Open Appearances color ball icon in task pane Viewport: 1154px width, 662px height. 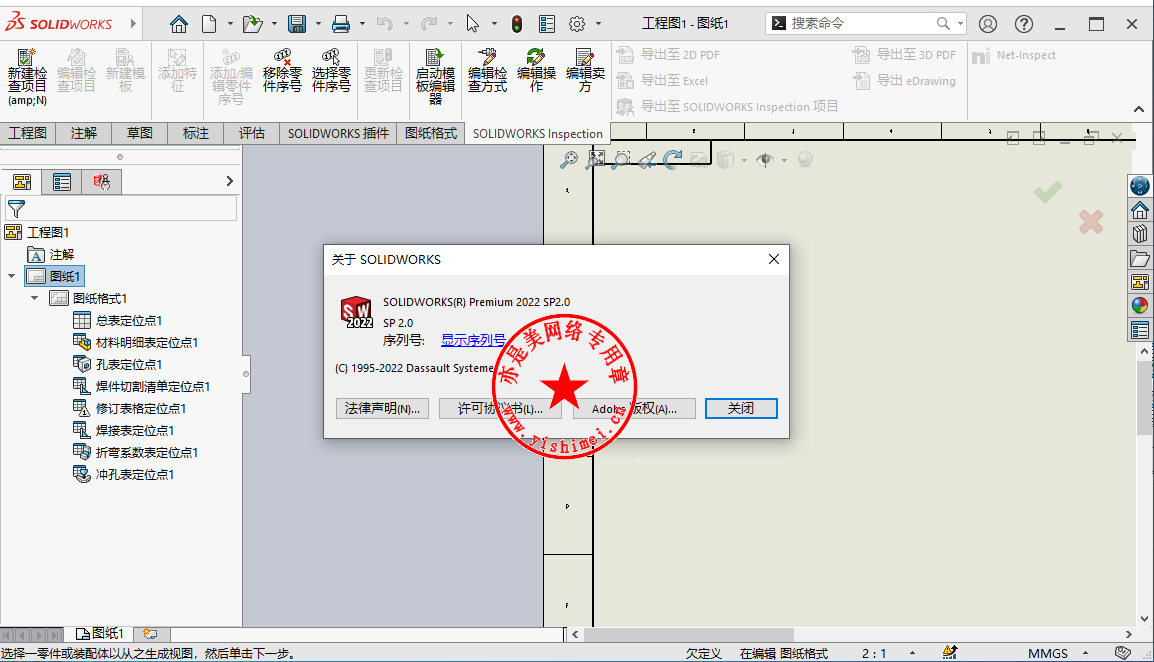coord(1139,306)
